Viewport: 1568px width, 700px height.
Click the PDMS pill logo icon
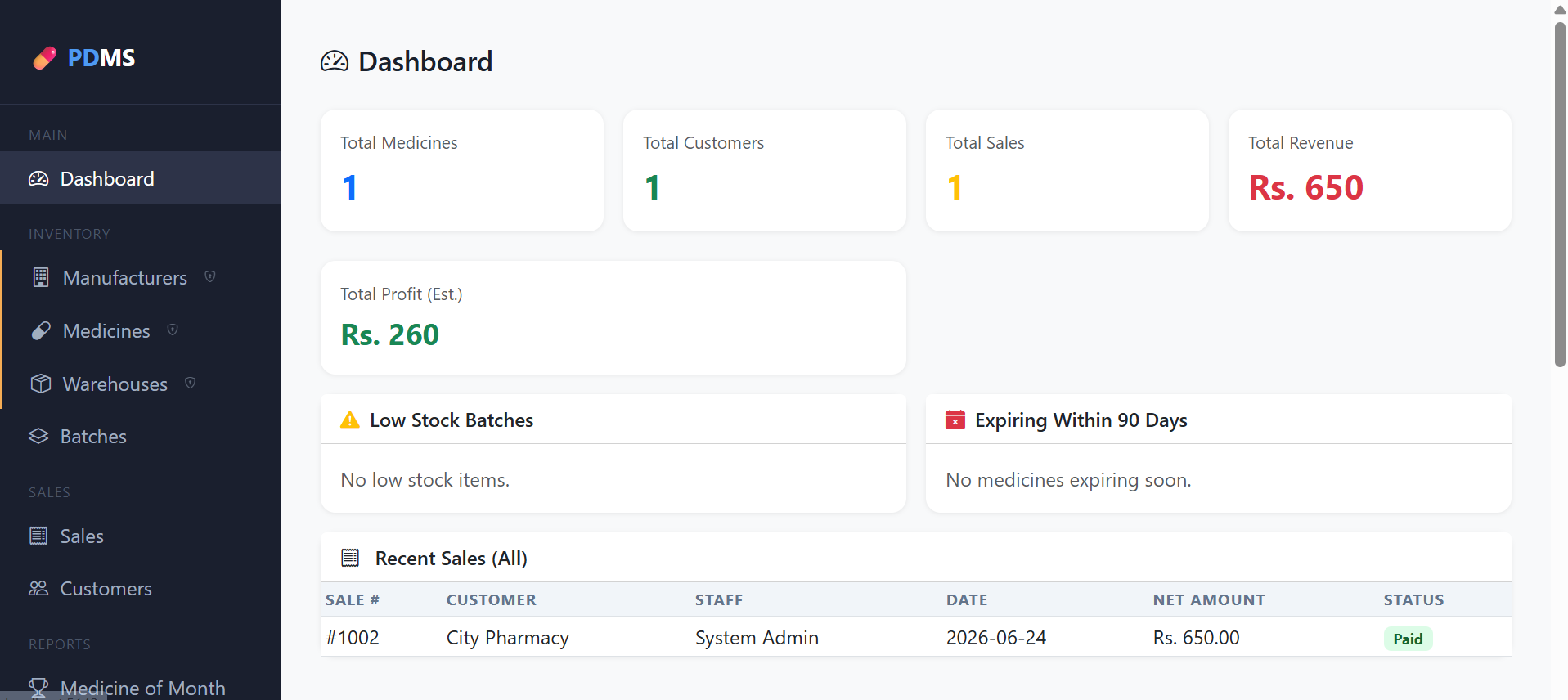45,58
